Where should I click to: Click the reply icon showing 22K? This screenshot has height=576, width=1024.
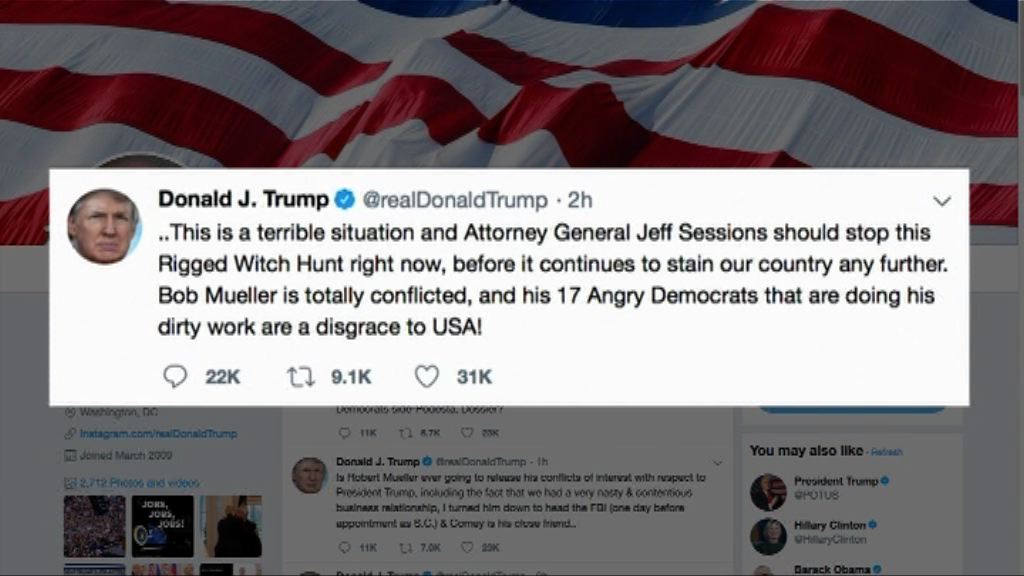click(174, 376)
